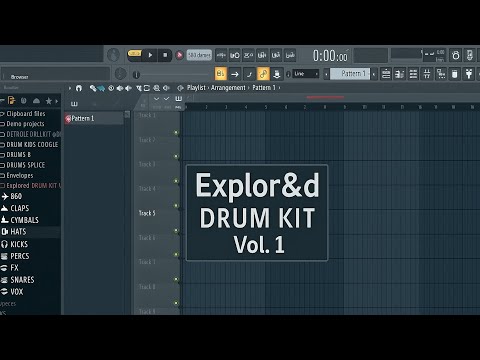This screenshot has height=360, width=480.
Task: Toggle the highlighted first recording-panel icon
Action: point(220,74)
